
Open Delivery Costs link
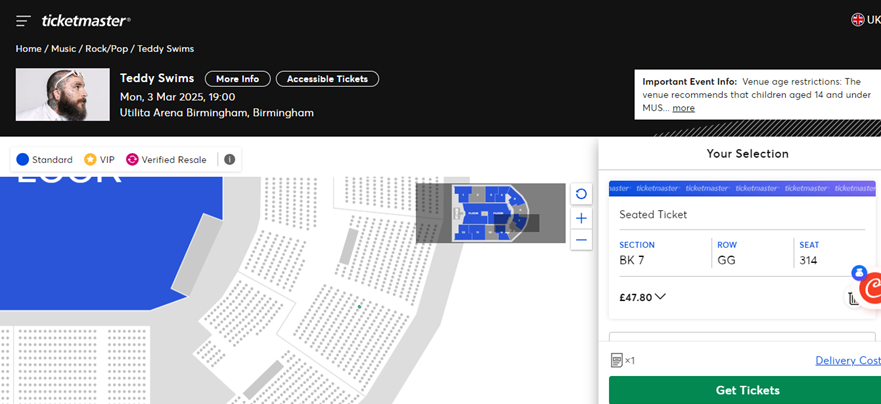[x=848, y=360]
